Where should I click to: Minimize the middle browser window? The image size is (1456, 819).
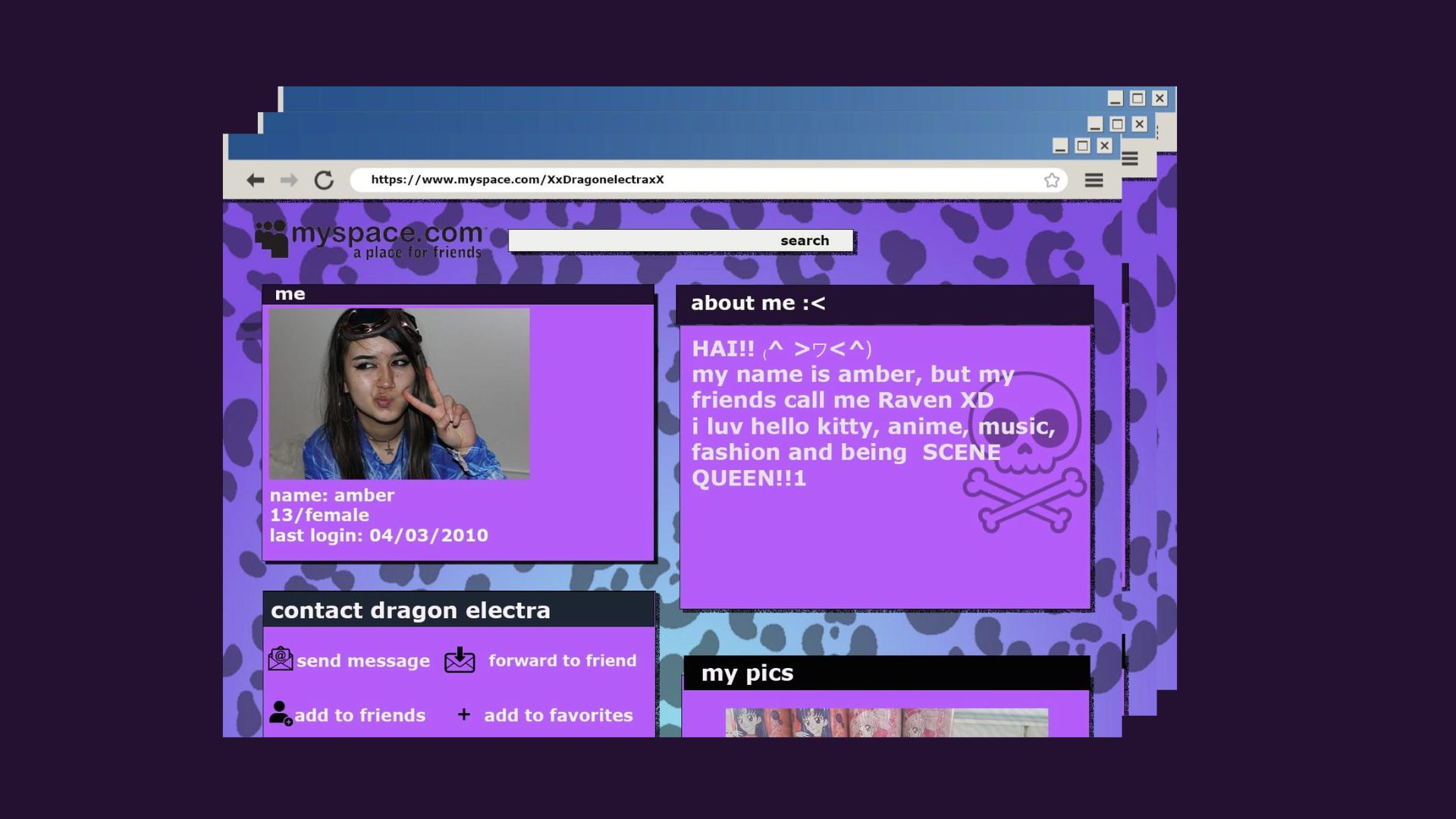[x=1095, y=124]
